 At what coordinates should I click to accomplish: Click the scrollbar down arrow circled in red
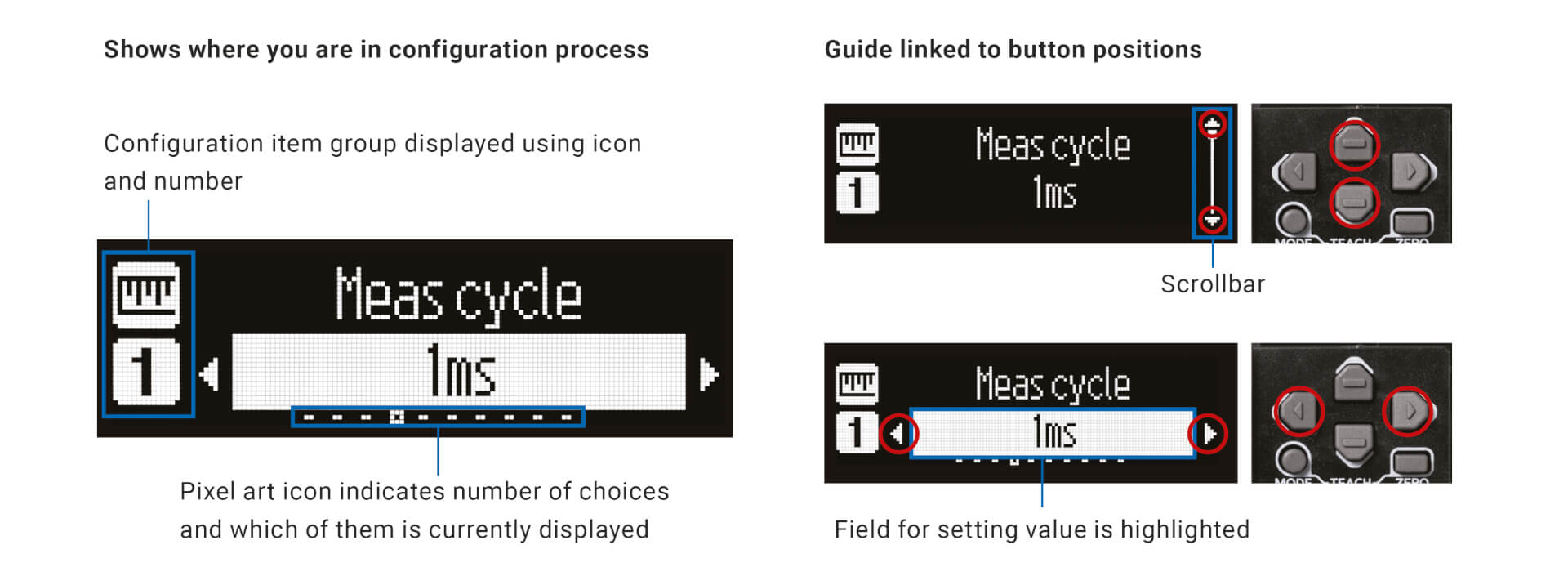[x=1212, y=219]
